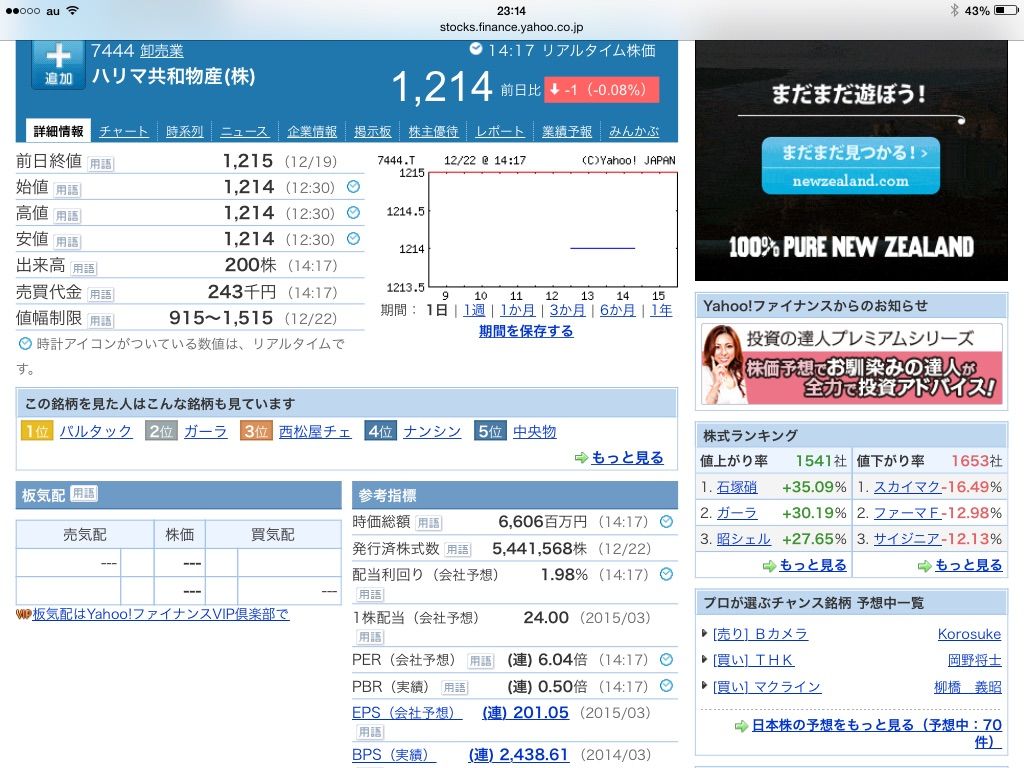Screen dimensions: 1024x768
Task: Open the EPS (会社予想) link
Action: click(407, 712)
